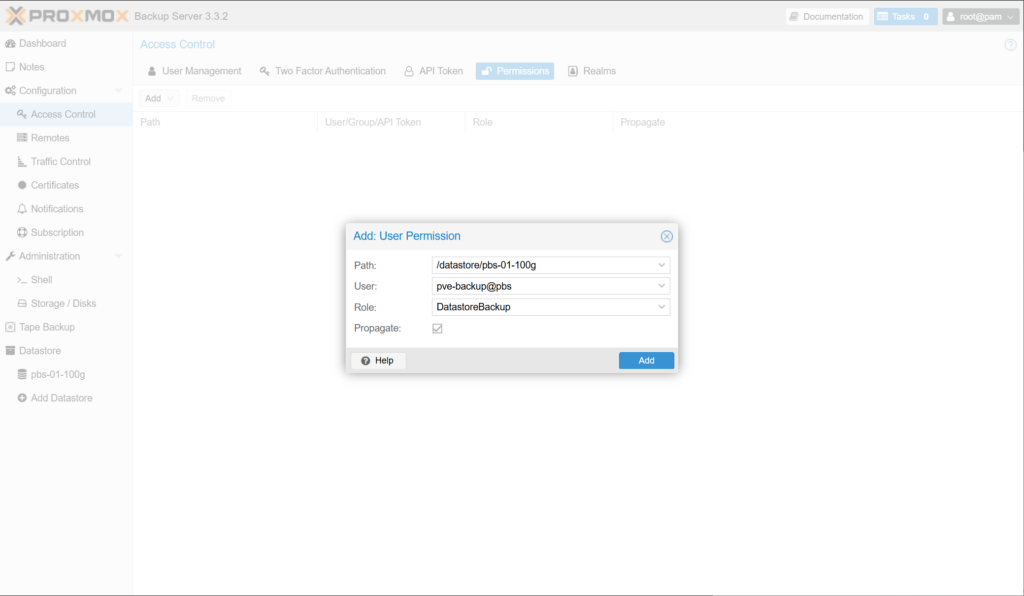Image resolution: width=1024 pixels, height=596 pixels.
Task: Expand the Role dropdown
Action: tap(661, 307)
